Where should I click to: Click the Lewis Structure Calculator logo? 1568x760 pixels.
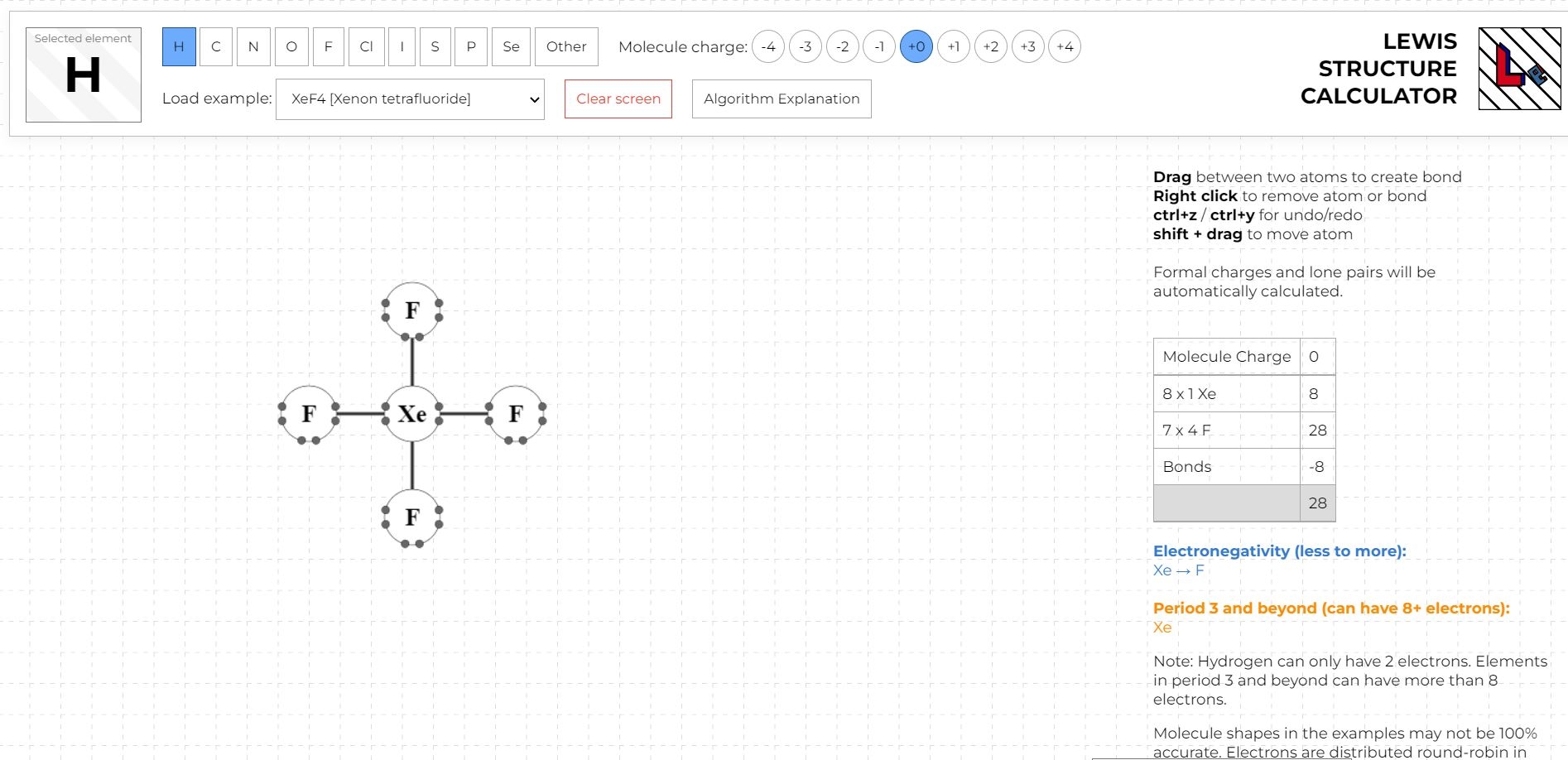click(1519, 69)
